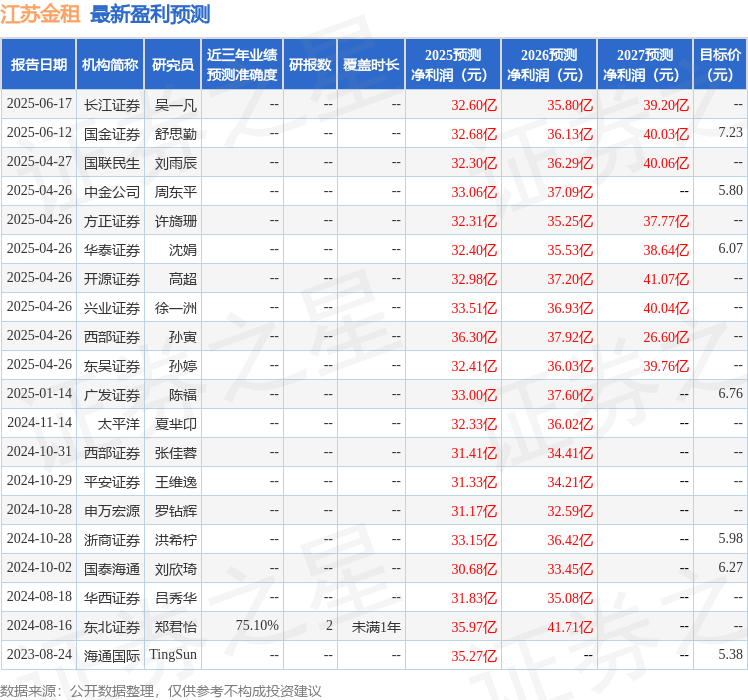Sort by the 报告日期 column header
Screen dimensions: 748x700
(39, 65)
